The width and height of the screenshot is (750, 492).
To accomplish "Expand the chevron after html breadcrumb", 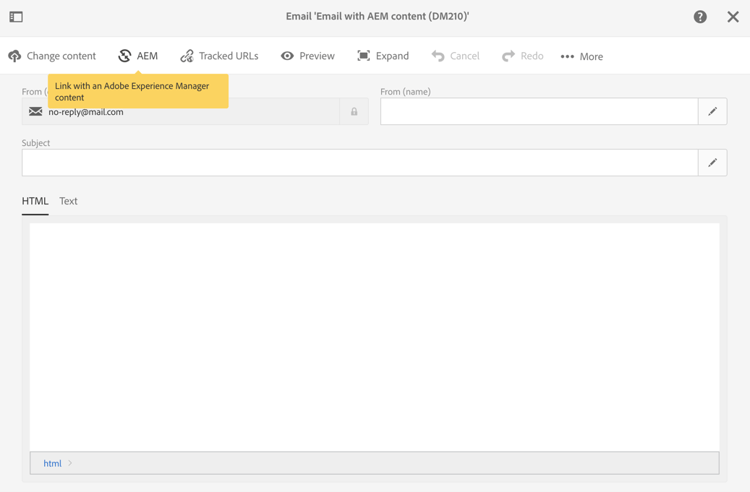I will tap(70, 463).
